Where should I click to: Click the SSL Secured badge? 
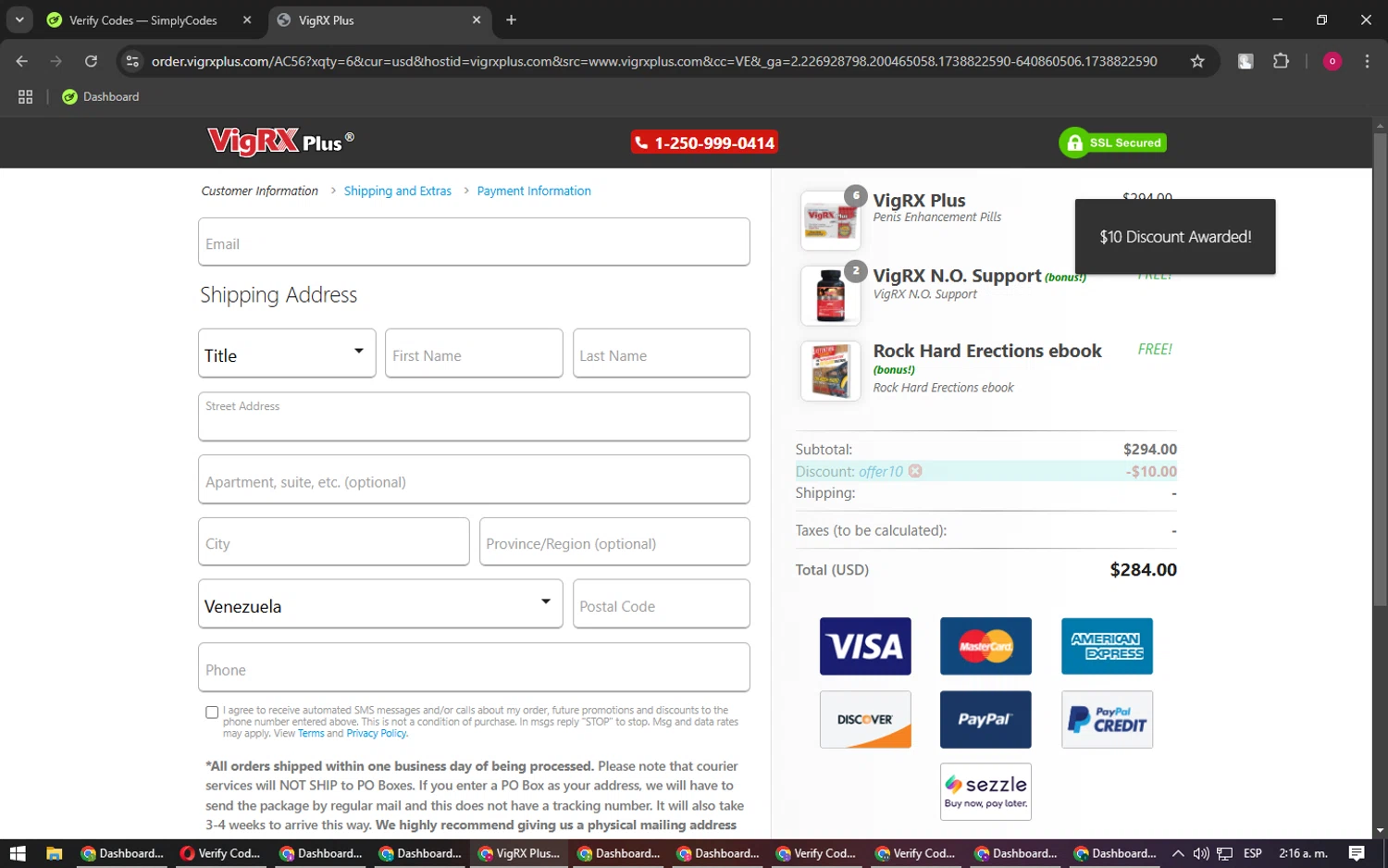coord(1113,143)
